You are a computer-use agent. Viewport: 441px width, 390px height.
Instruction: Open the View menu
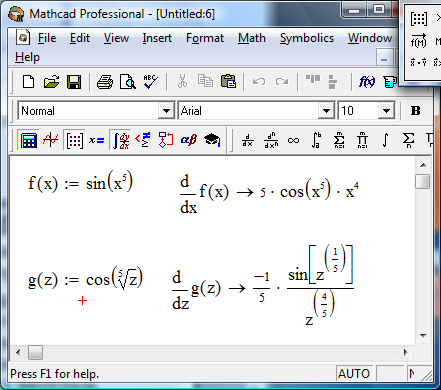click(x=116, y=38)
